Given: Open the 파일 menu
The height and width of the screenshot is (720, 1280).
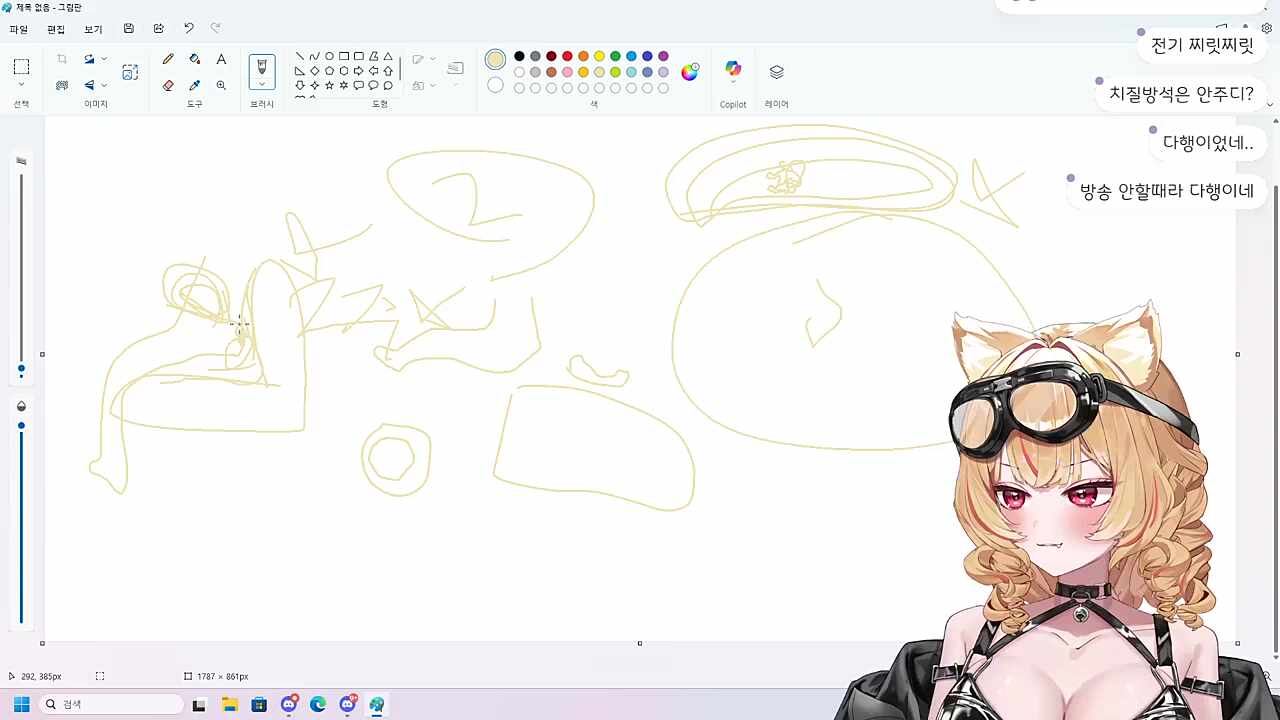Looking at the screenshot, I should (x=18, y=29).
